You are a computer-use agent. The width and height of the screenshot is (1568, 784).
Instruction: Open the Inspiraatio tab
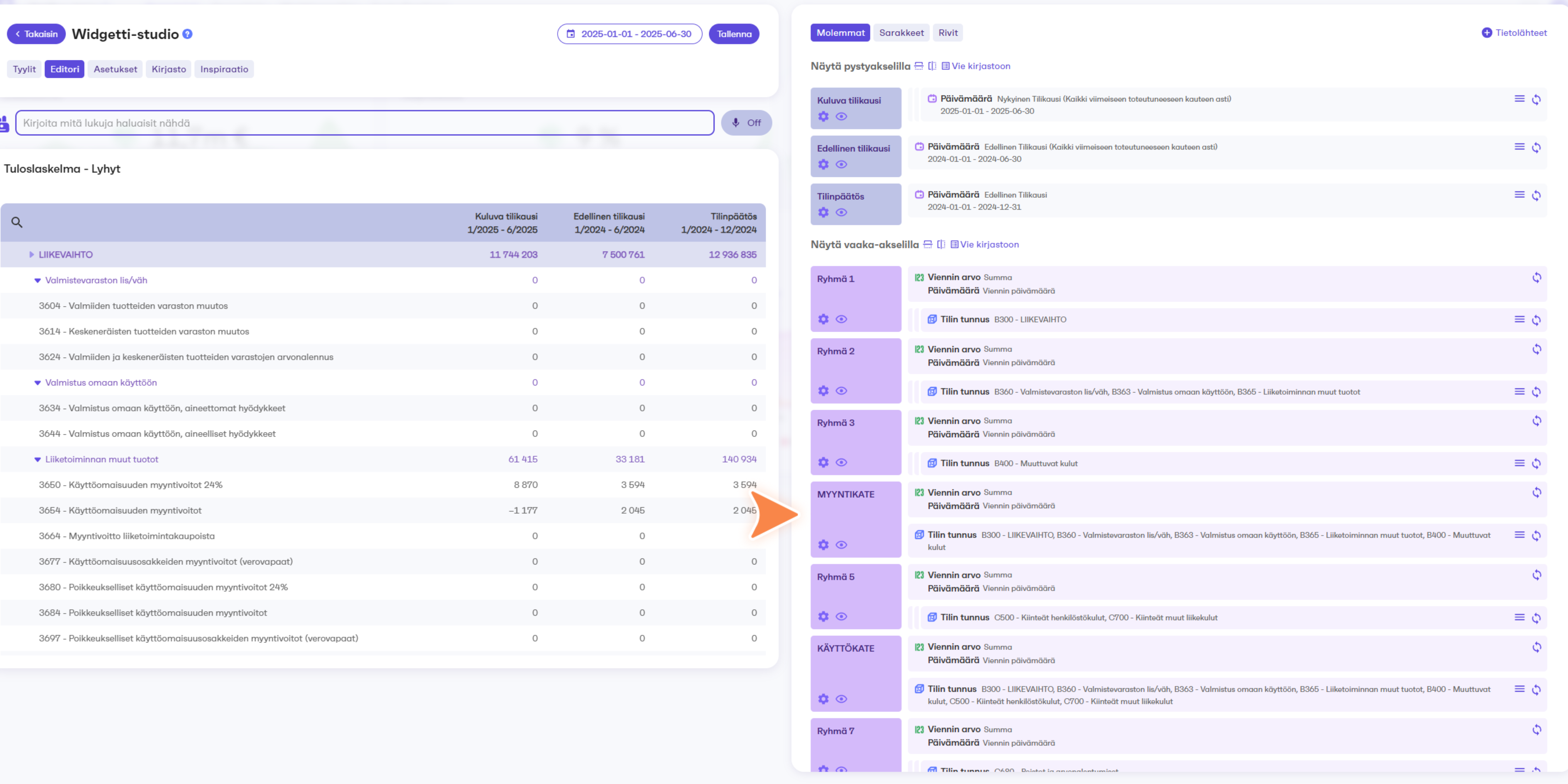click(x=224, y=69)
